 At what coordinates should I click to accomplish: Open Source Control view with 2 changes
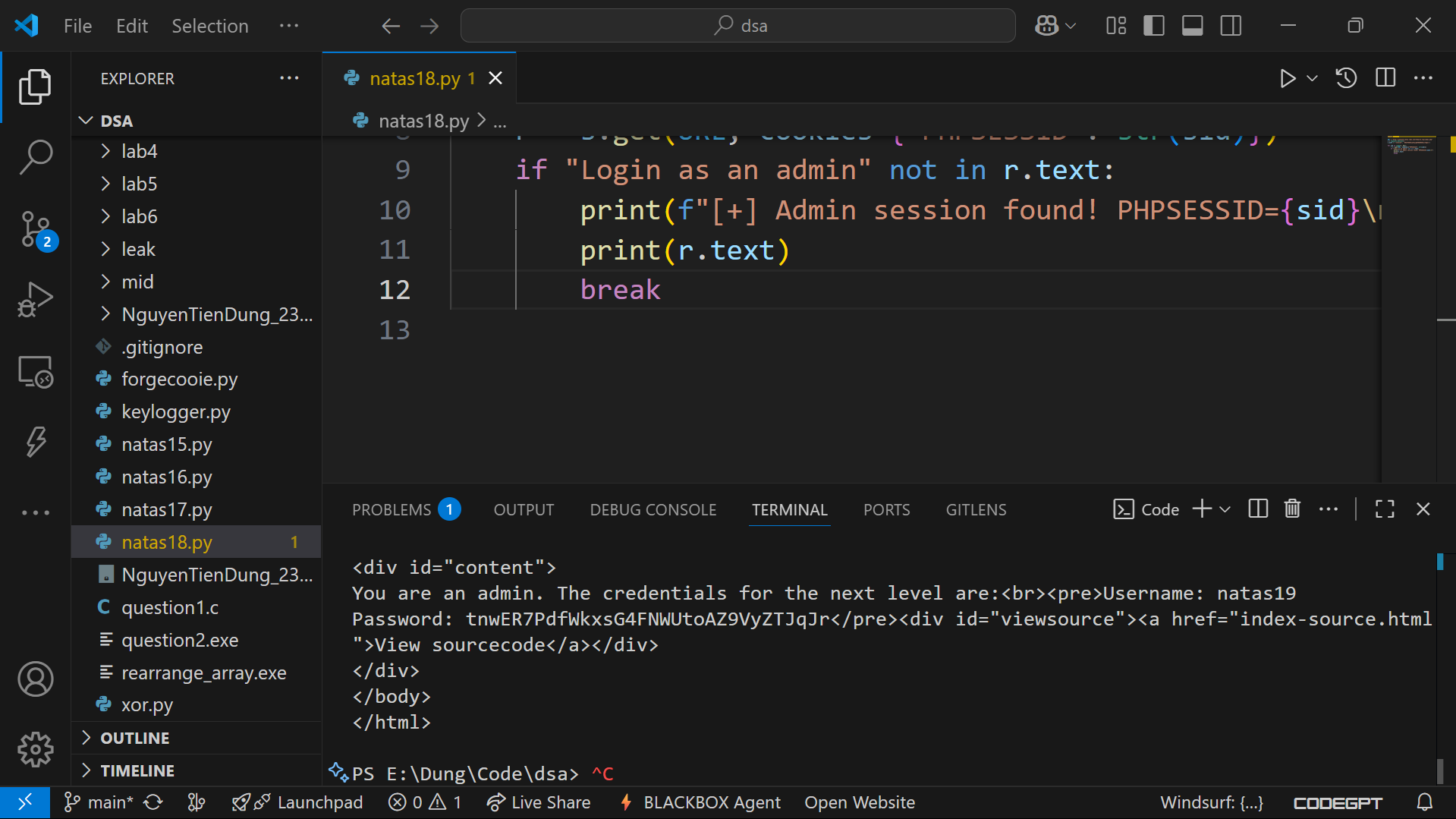[x=36, y=228]
